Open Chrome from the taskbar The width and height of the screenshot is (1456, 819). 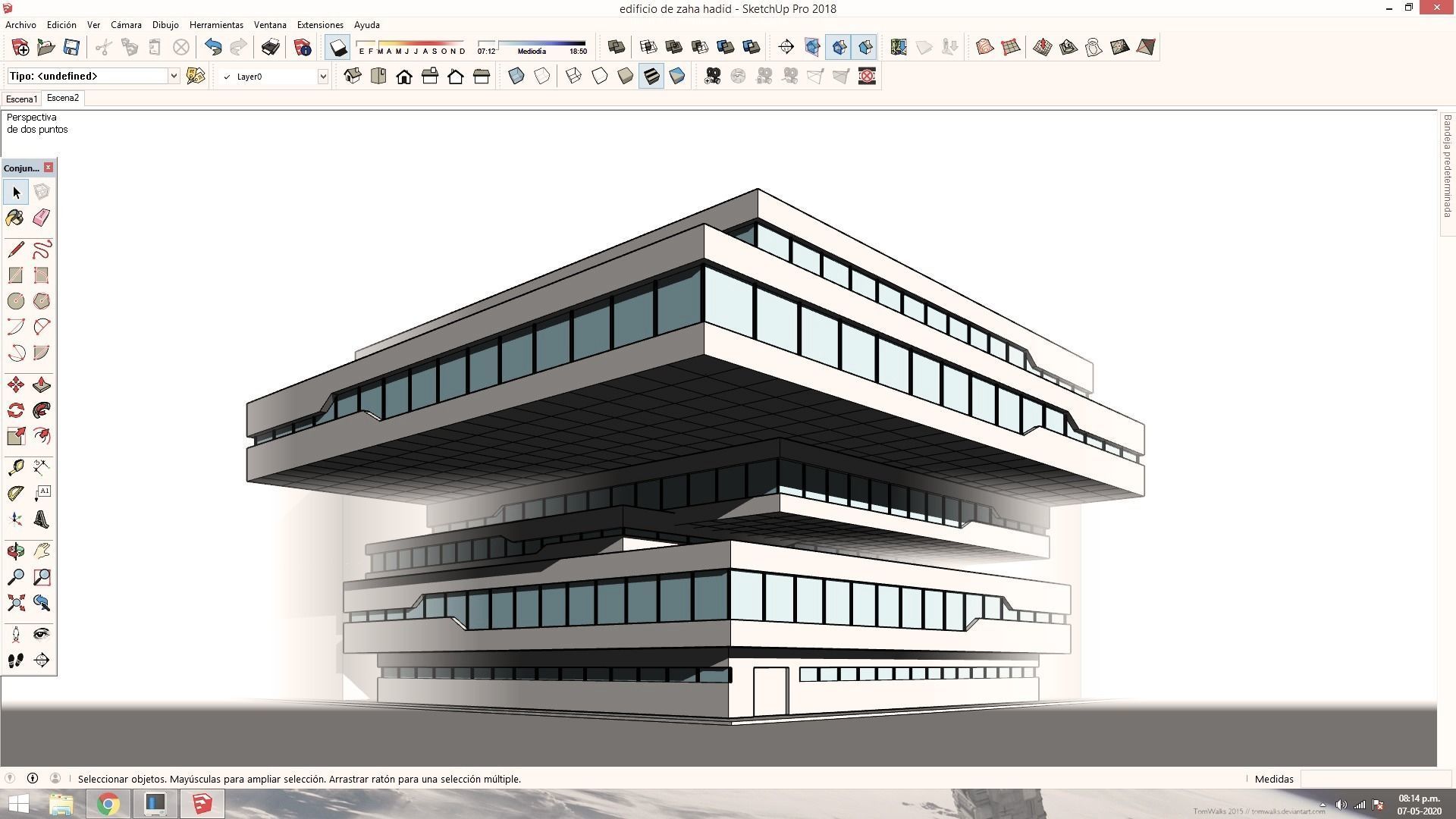pos(108,804)
